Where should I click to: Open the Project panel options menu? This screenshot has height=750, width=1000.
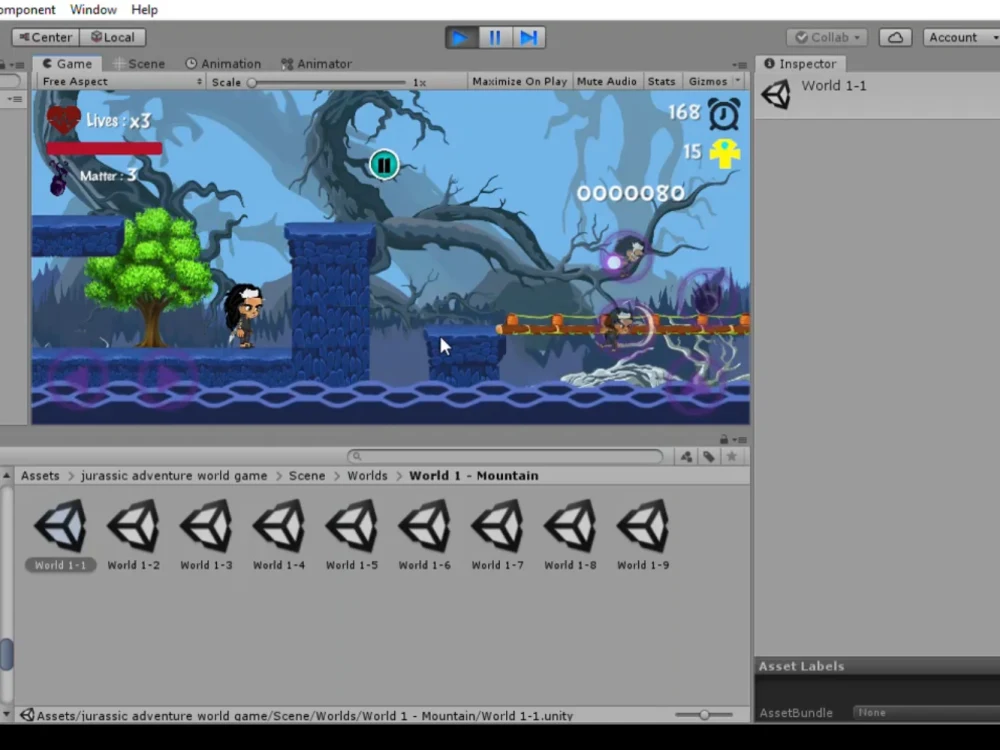(740, 440)
